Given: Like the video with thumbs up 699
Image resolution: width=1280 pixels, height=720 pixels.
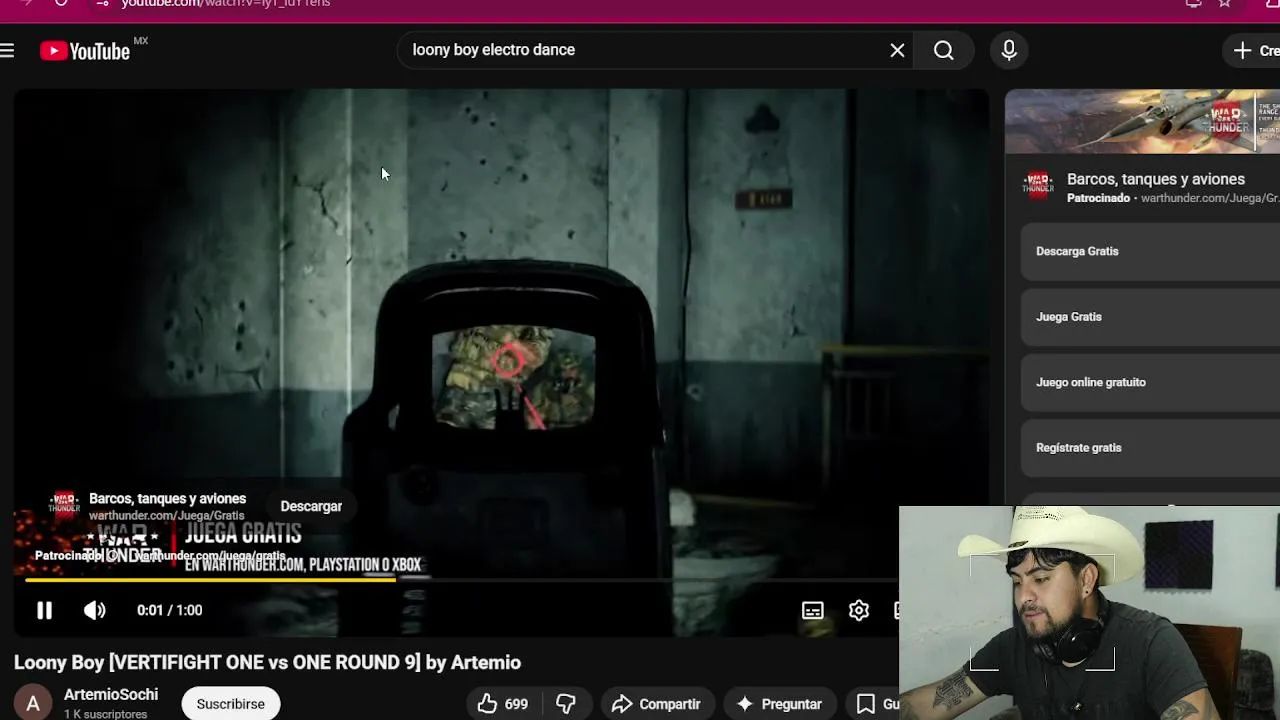Looking at the screenshot, I should (503, 704).
